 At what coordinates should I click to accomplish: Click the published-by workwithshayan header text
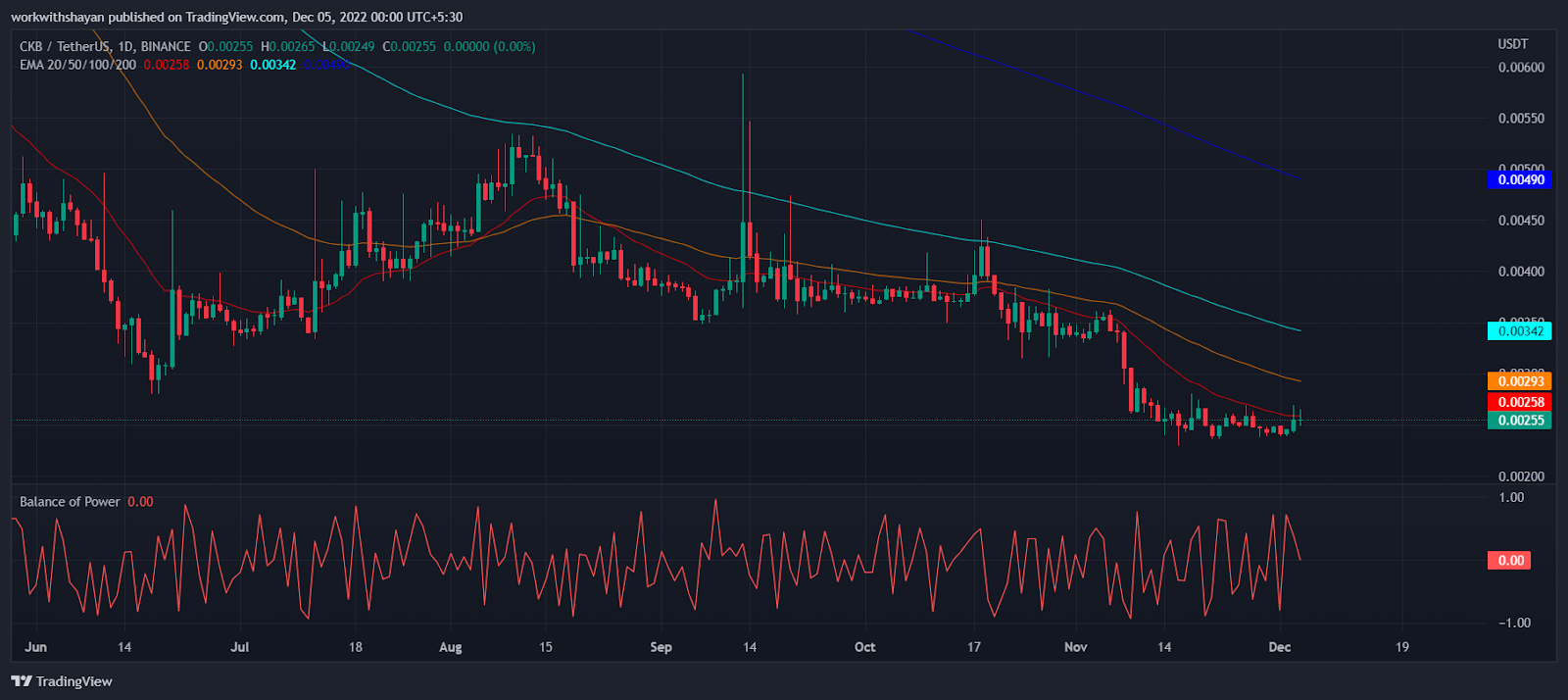[x=236, y=17]
